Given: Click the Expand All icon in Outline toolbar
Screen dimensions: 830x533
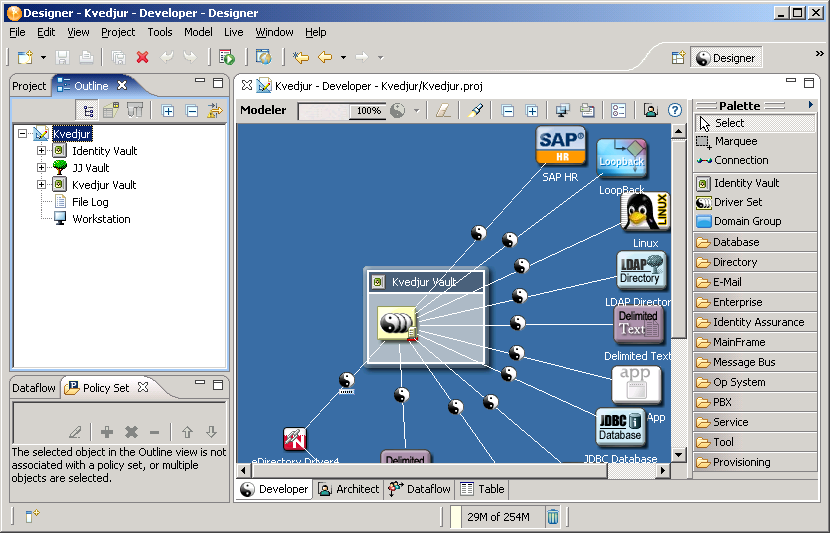Looking at the screenshot, I should pyautogui.click(x=168, y=111).
